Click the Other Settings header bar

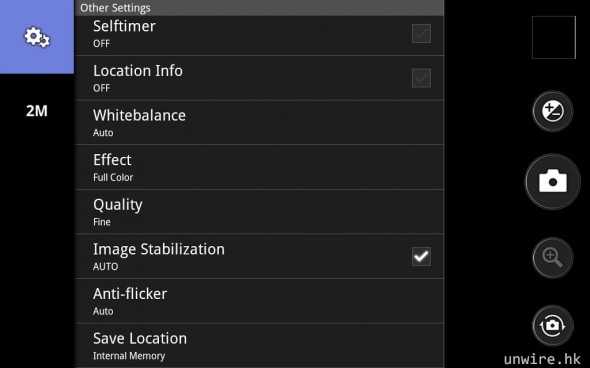click(x=259, y=8)
